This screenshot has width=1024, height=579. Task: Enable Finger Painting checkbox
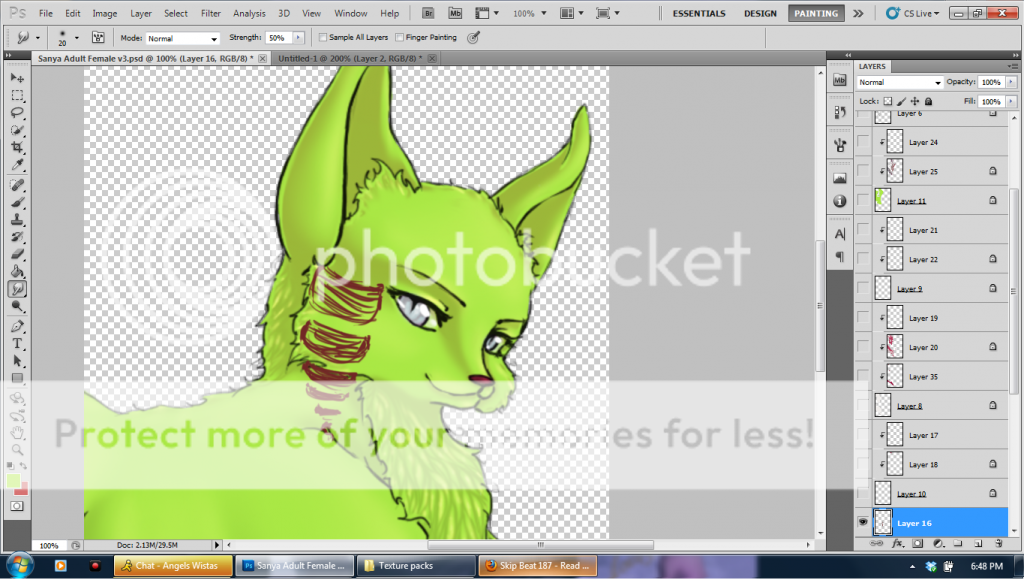400,37
